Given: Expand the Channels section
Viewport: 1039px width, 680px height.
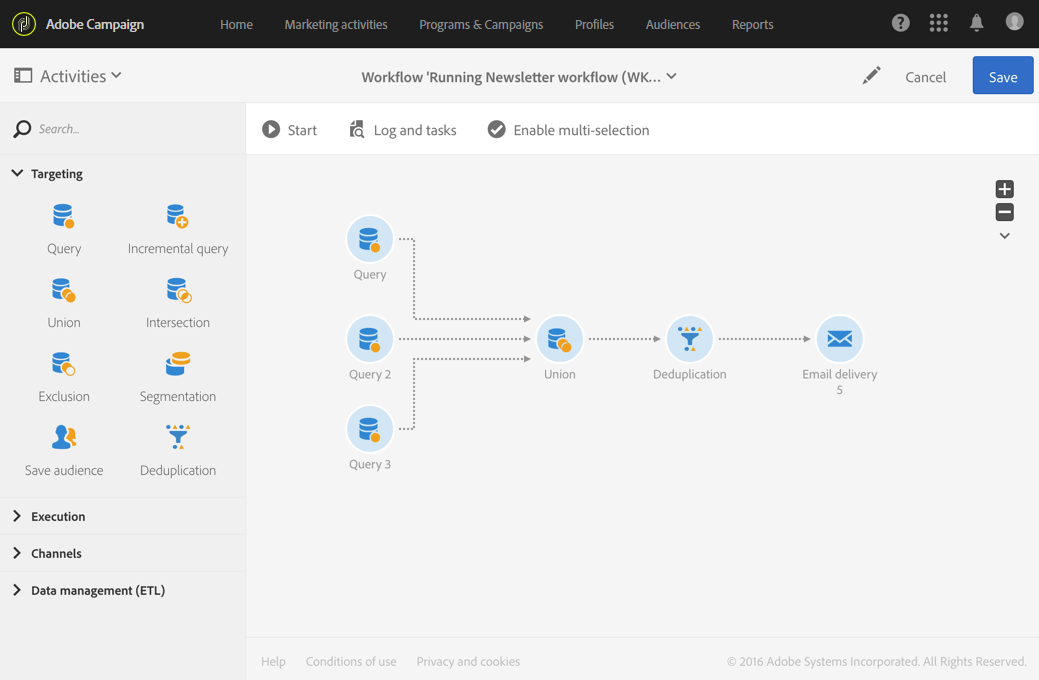Looking at the screenshot, I should click(17, 553).
